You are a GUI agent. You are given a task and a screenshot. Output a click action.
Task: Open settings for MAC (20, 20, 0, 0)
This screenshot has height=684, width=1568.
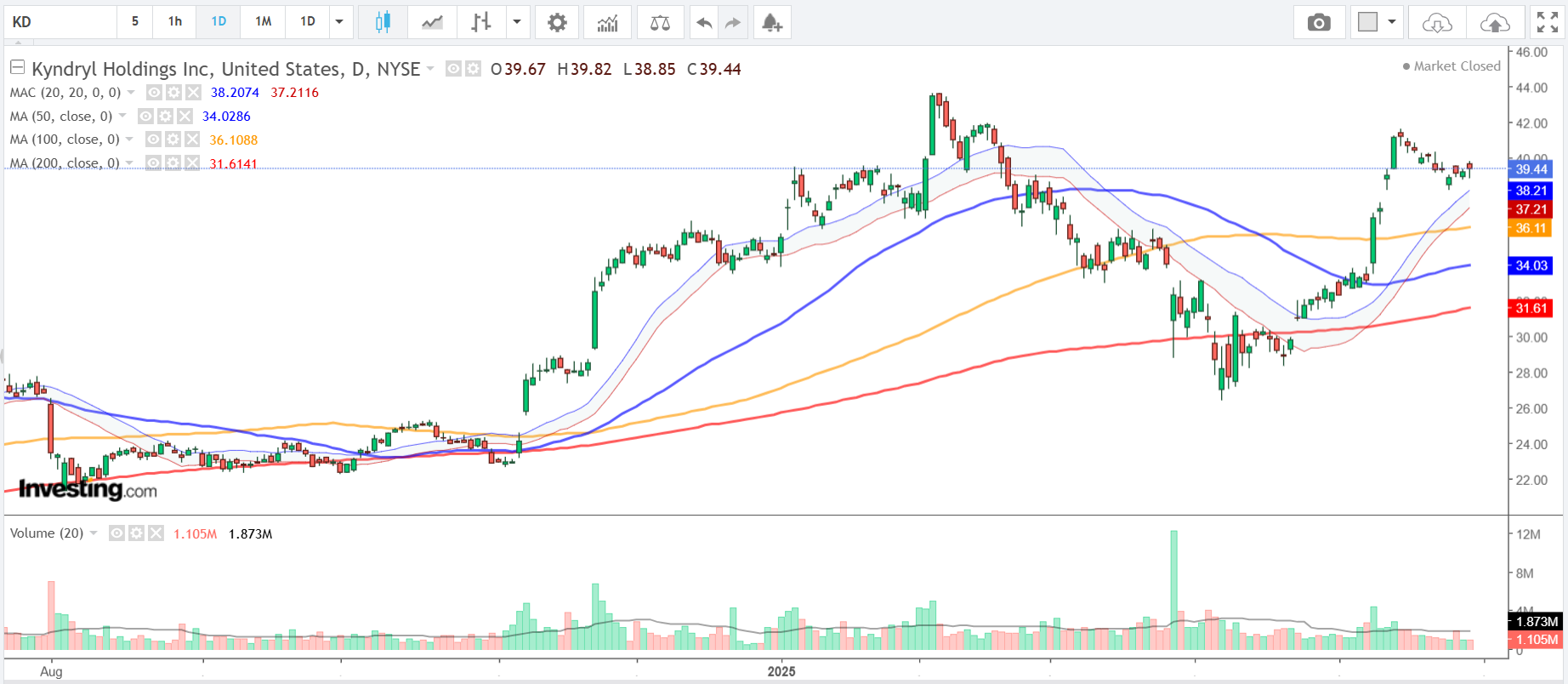click(173, 92)
